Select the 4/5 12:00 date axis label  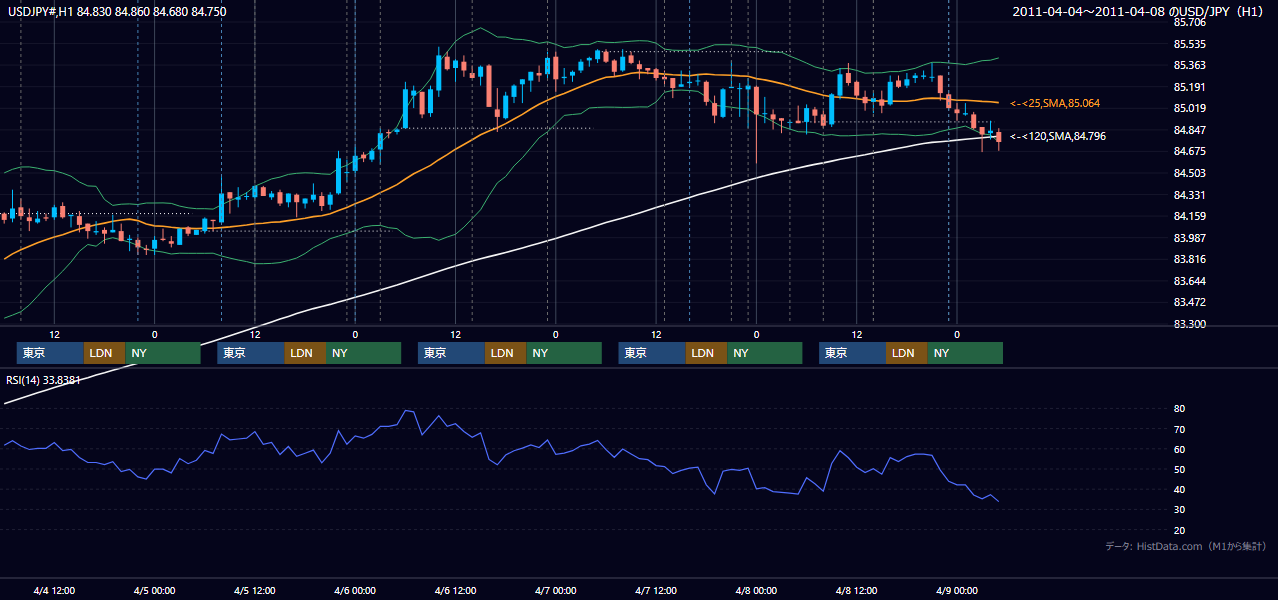coord(255,591)
